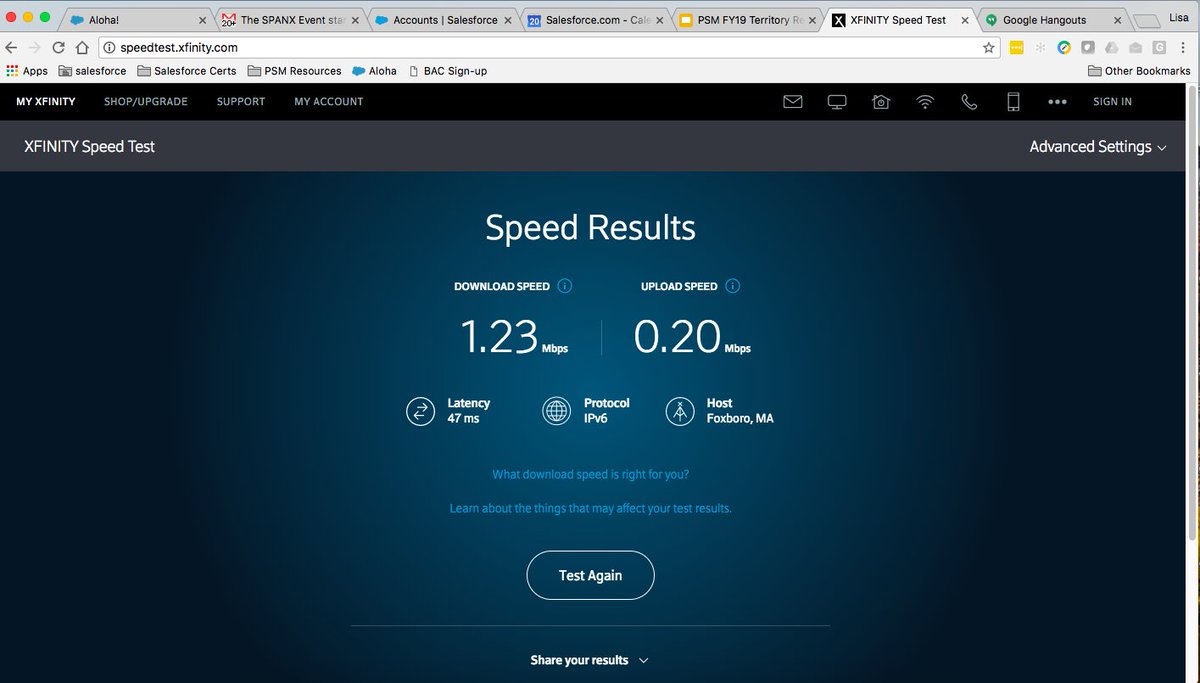Open the Aloha bookmark
This screenshot has height=683, width=1200.
pyautogui.click(x=374, y=71)
